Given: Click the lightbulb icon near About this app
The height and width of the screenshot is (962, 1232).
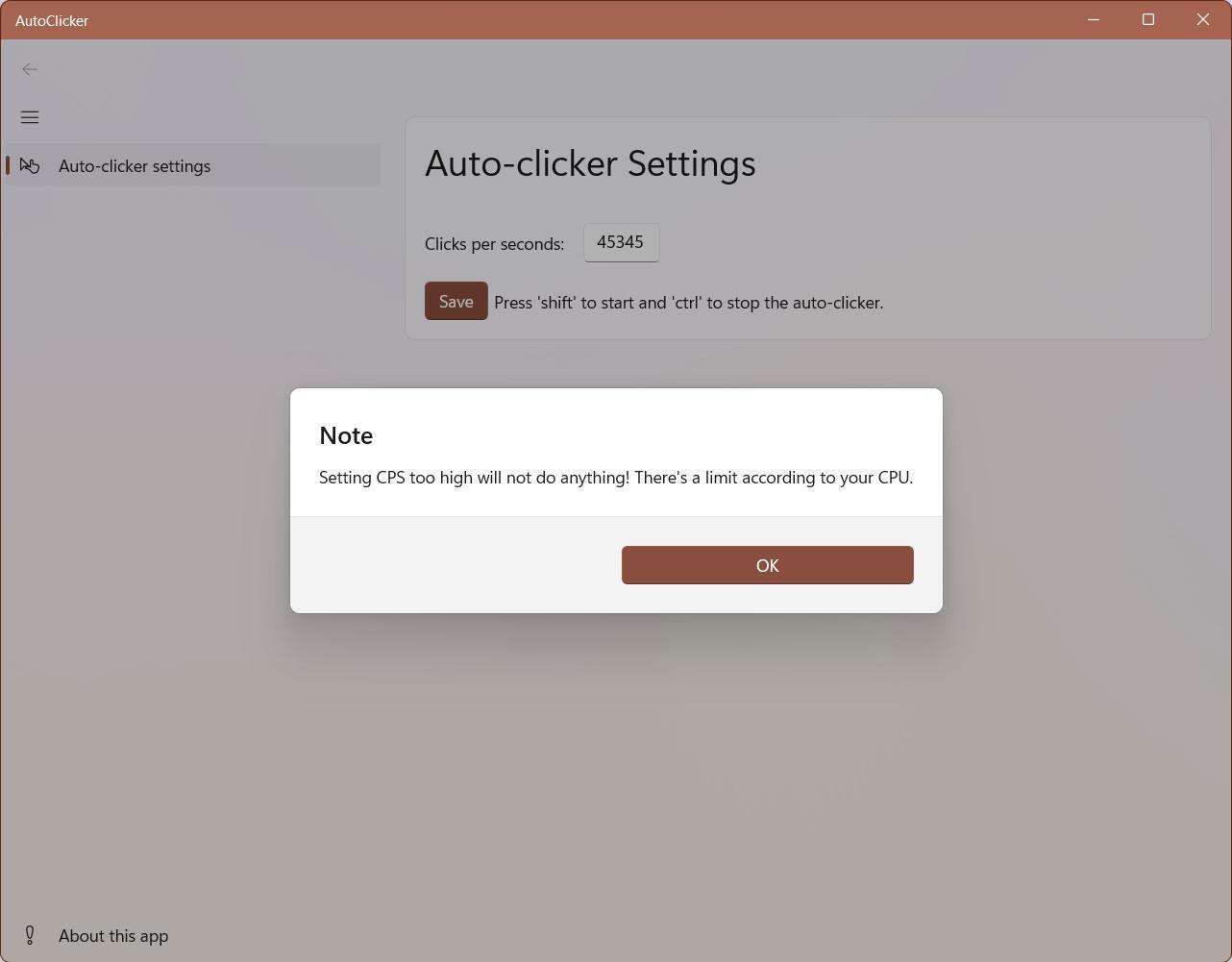Looking at the screenshot, I should tap(30, 934).
